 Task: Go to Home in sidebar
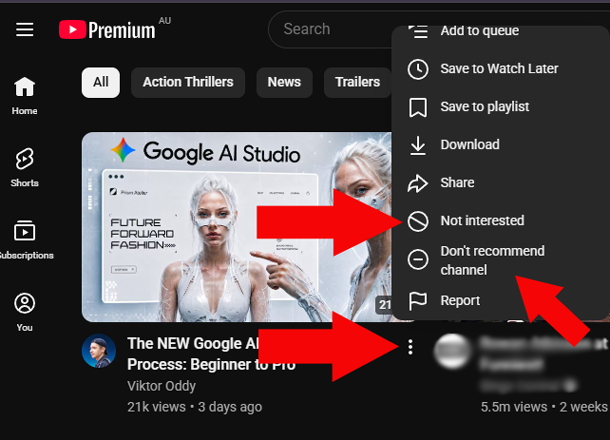tap(25, 96)
